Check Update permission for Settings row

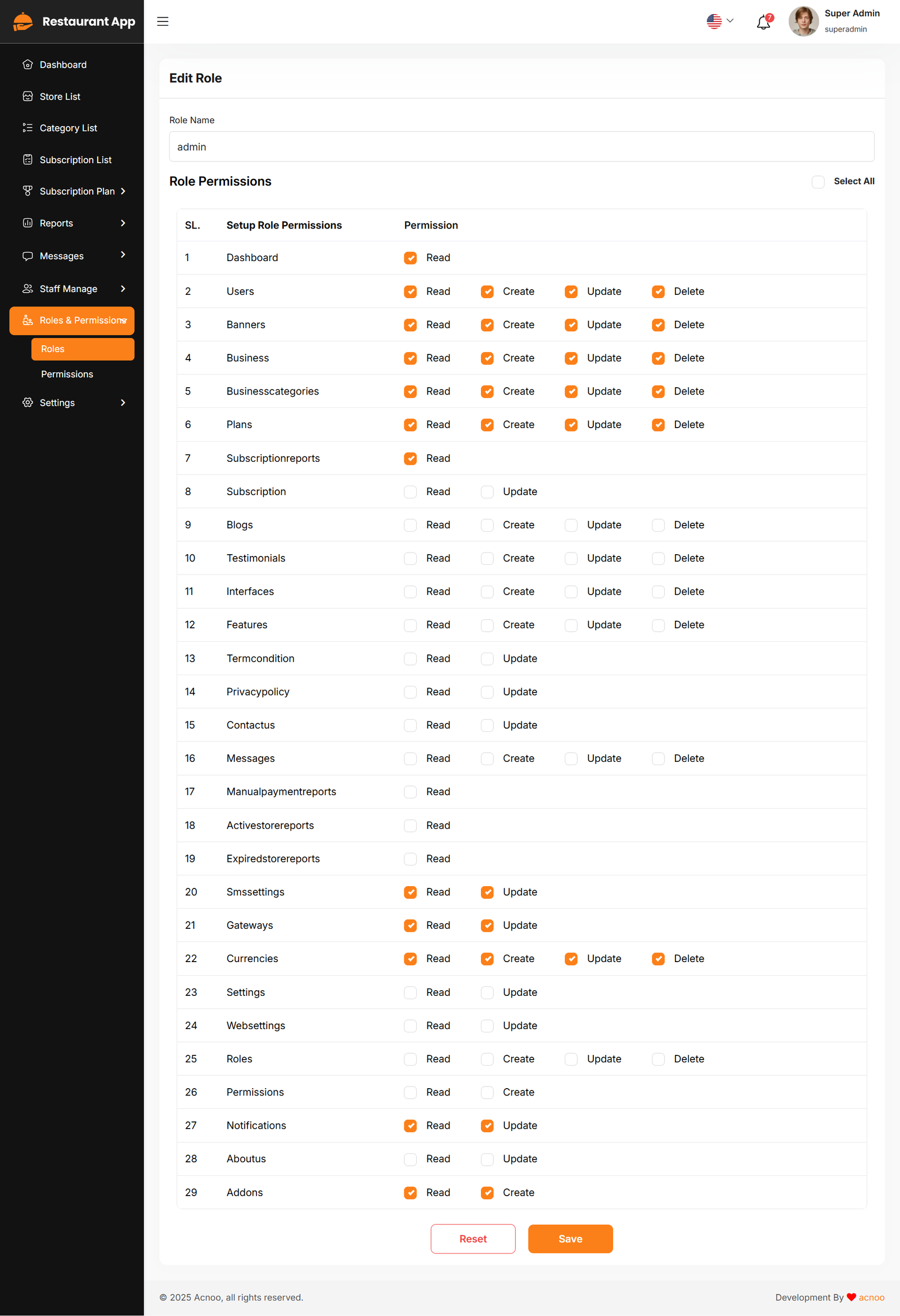point(487,992)
